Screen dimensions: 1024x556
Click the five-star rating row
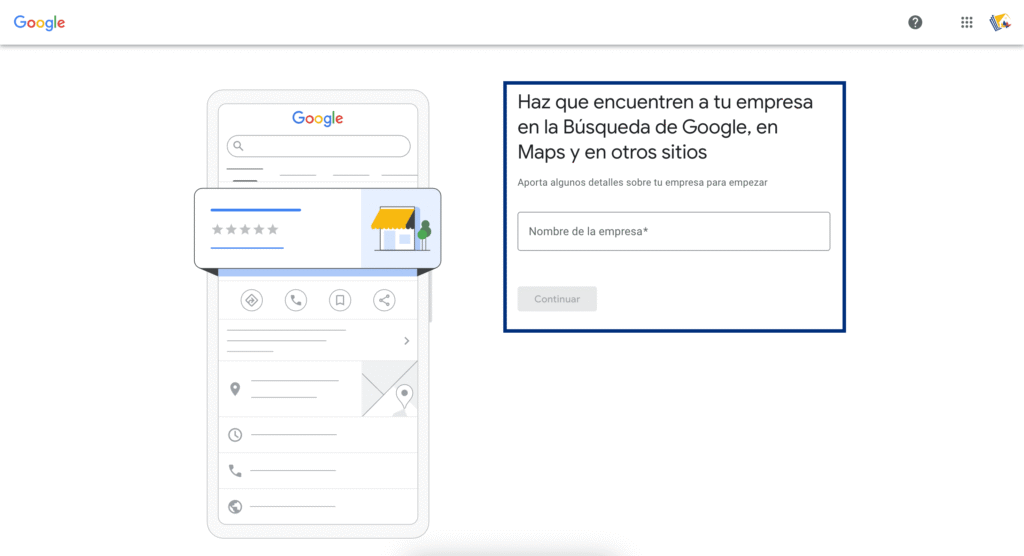coord(245,230)
